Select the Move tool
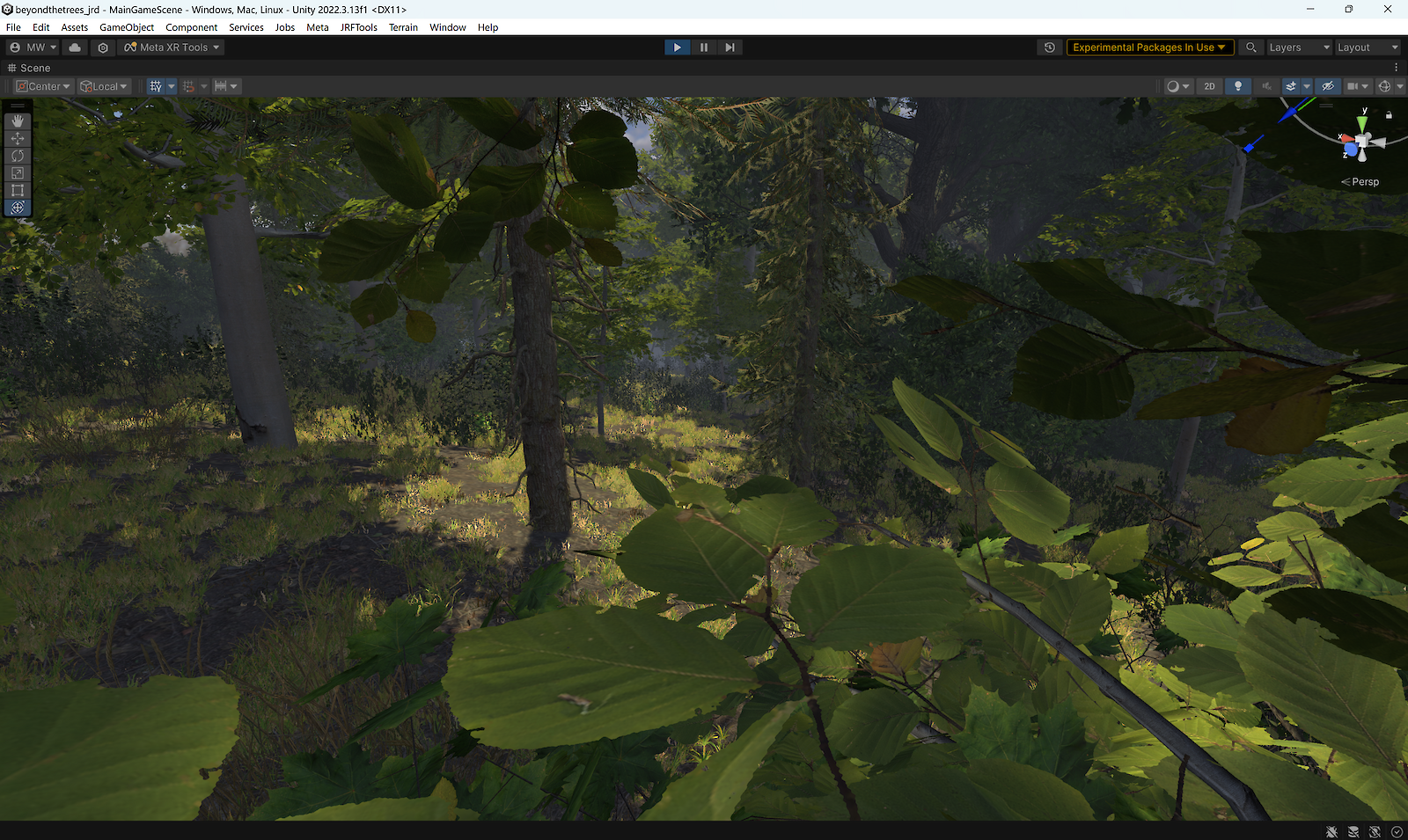 [x=18, y=138]
